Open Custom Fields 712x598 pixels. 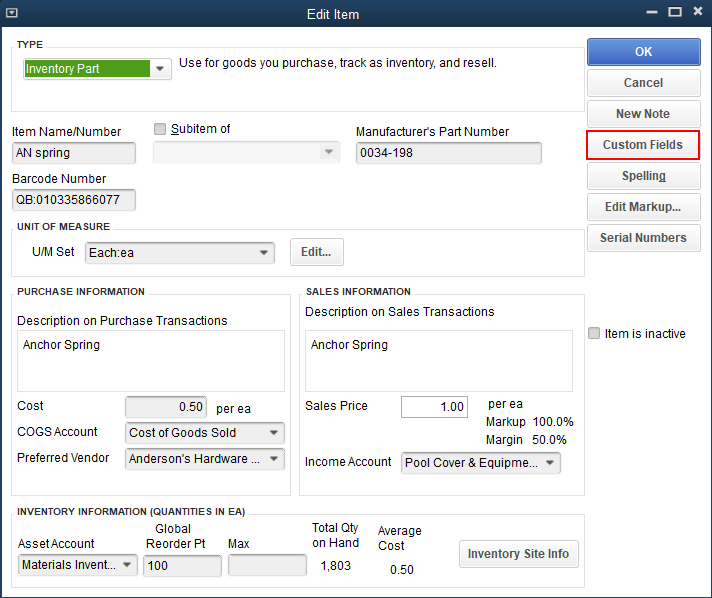pos(643,145)
